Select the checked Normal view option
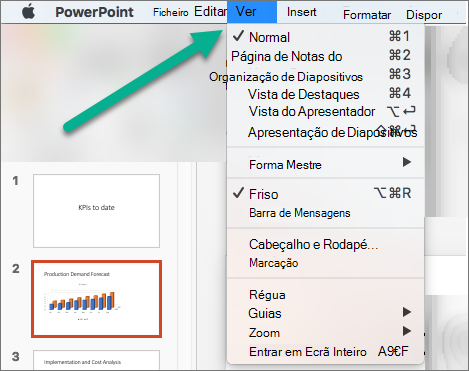Screen dimensions: 469x371 pos(325,37)
